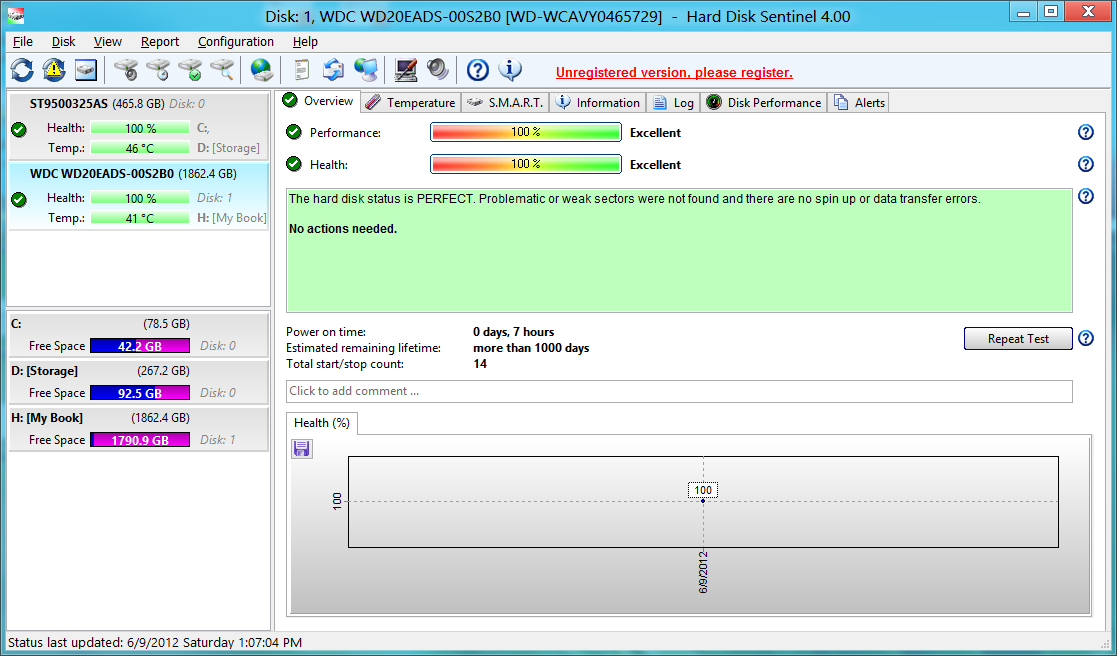Click the disk with green checkmark icon
This screenshot has width=1117, height=656.
coord(190,70)
